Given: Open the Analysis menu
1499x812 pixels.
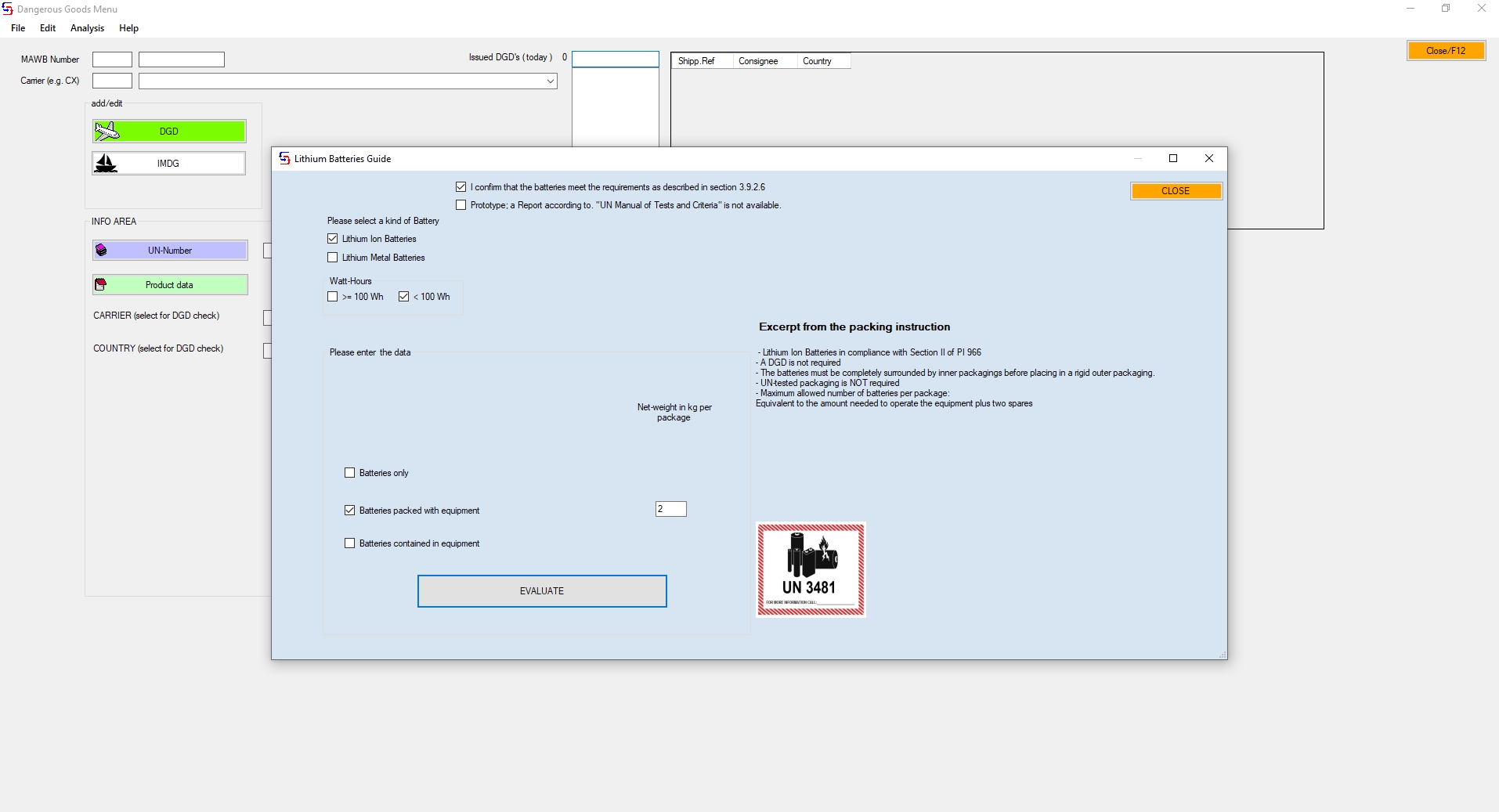Looking at the screenshot, I should tap(87, 28).
